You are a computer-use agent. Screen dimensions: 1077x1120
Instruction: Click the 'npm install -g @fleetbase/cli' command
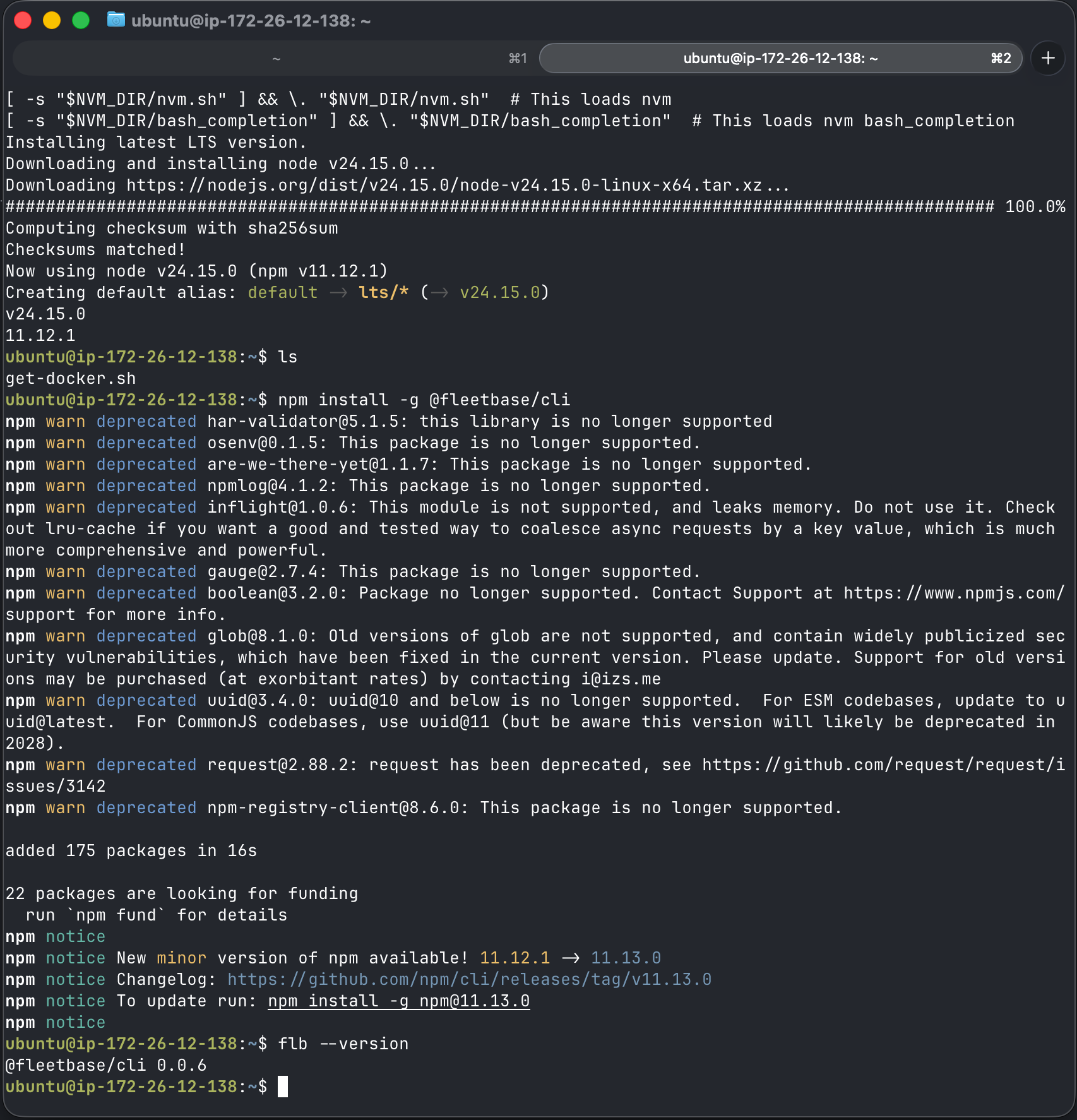pos(424,400)
